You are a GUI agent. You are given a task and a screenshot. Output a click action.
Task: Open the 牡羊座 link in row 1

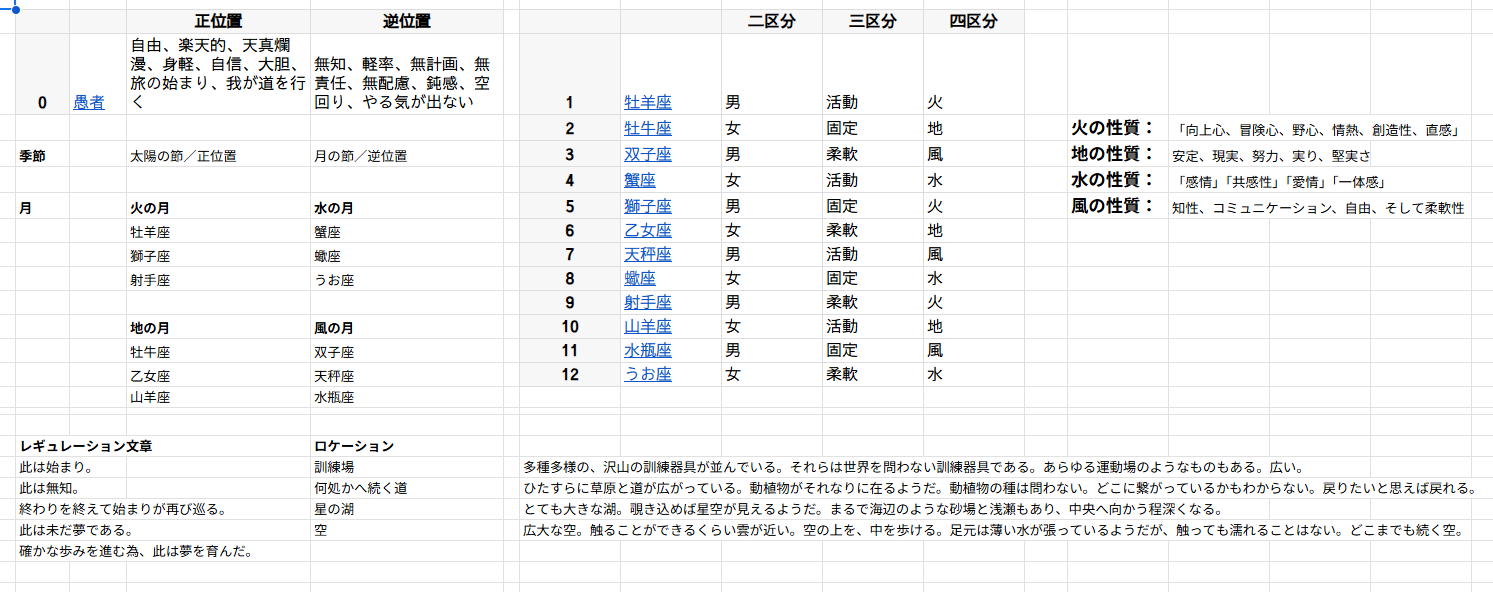pos(647,102)
